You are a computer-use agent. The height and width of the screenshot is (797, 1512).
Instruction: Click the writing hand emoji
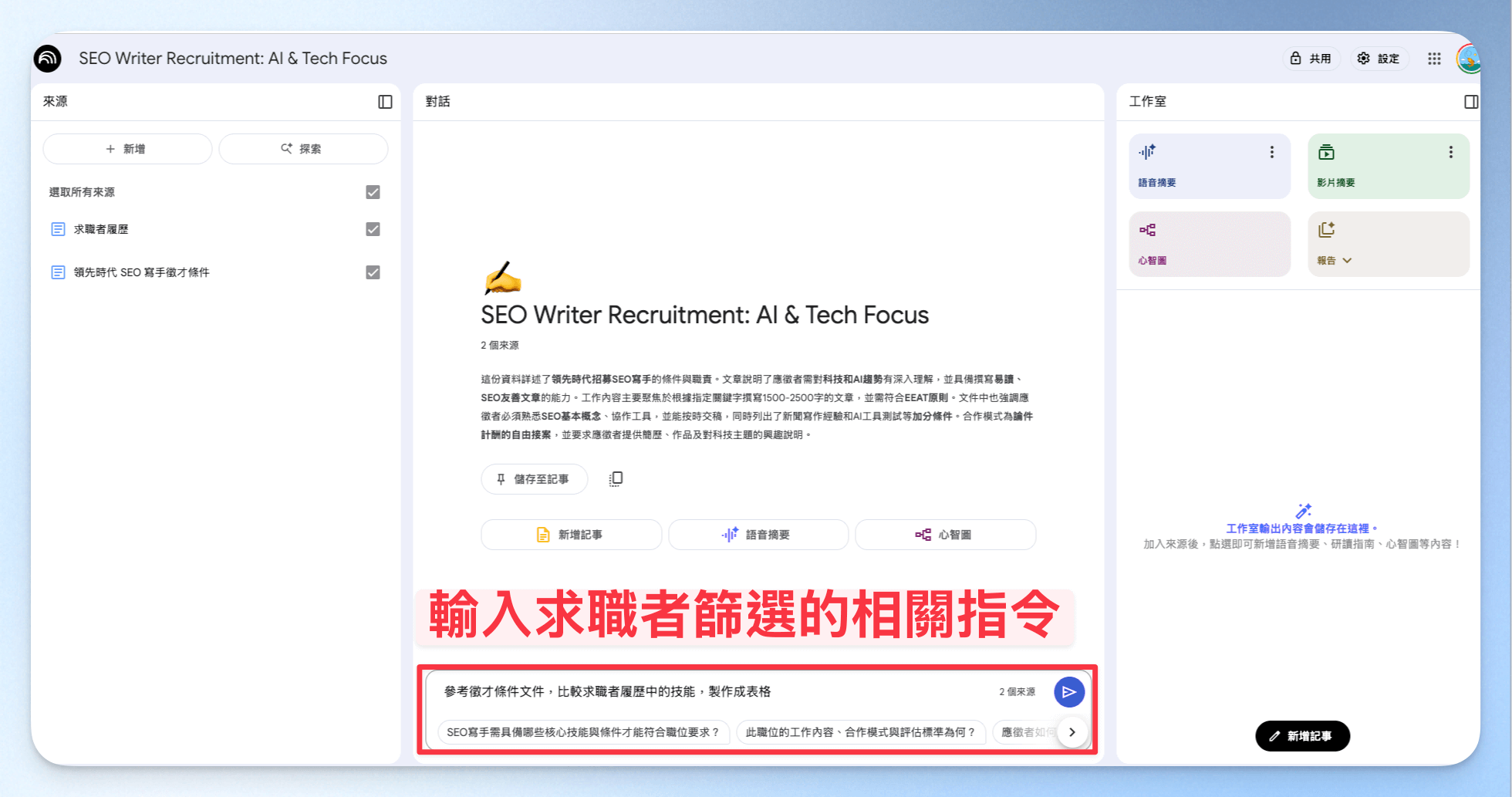(502, 279)
